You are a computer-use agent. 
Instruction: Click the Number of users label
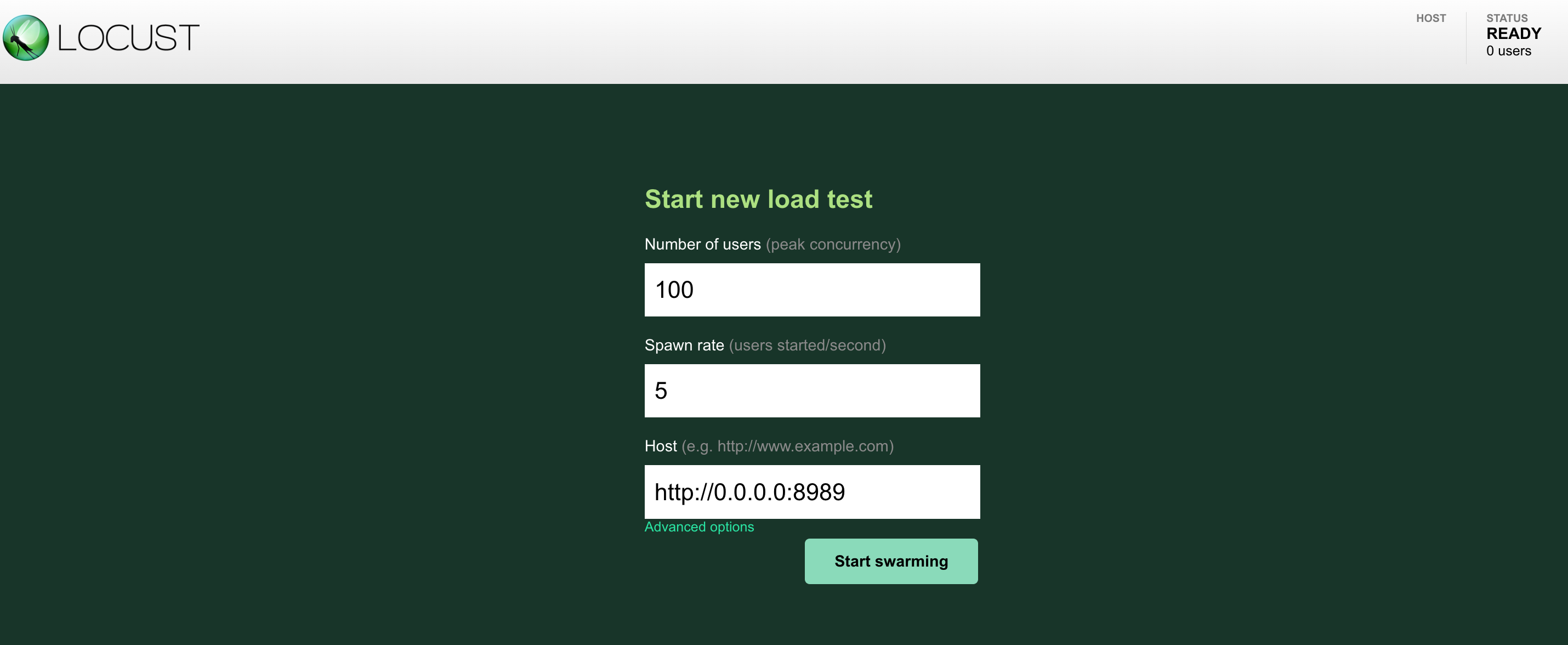[x=702, y=244]
